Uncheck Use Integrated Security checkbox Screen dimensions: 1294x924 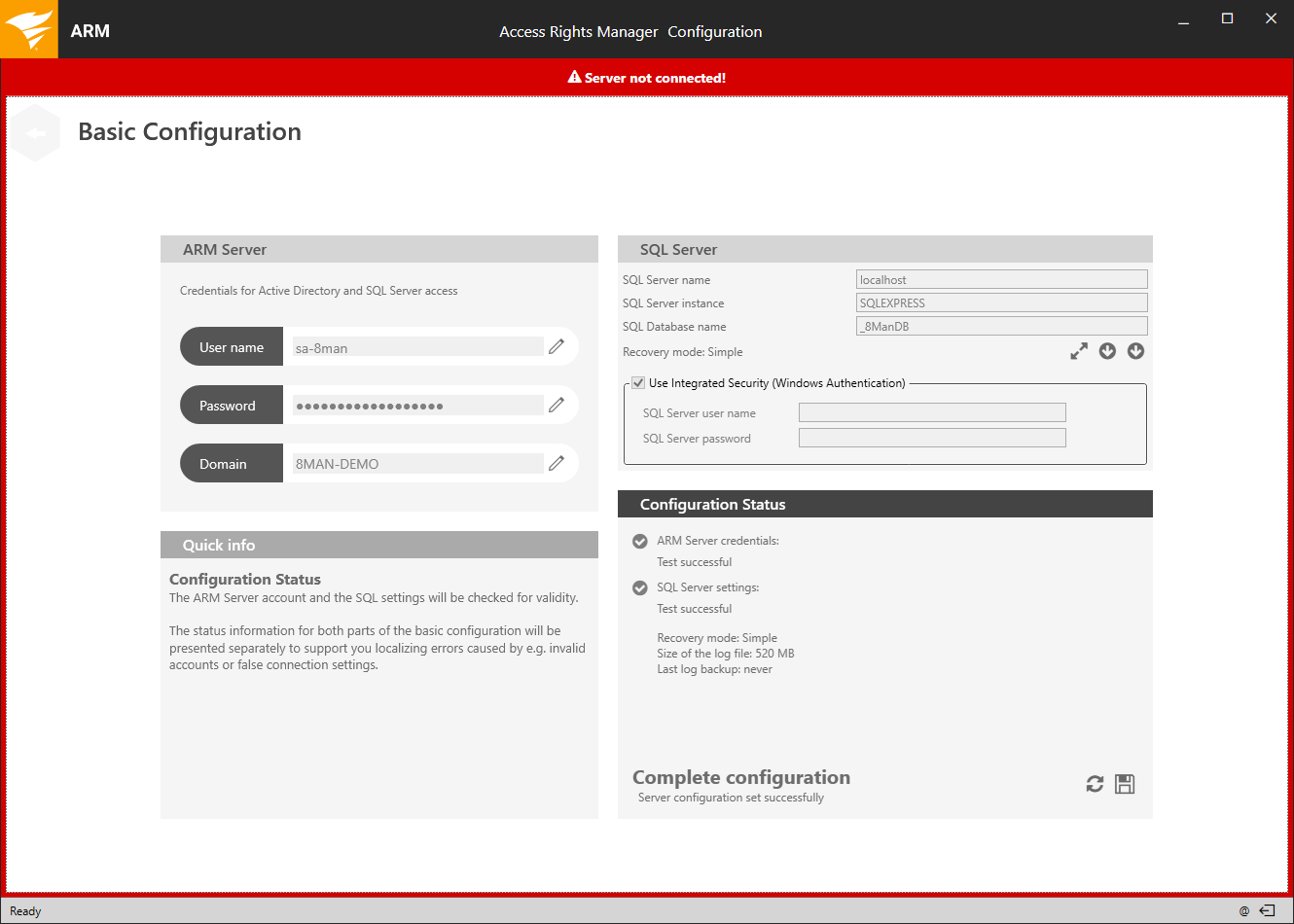[x=638, y=383]
